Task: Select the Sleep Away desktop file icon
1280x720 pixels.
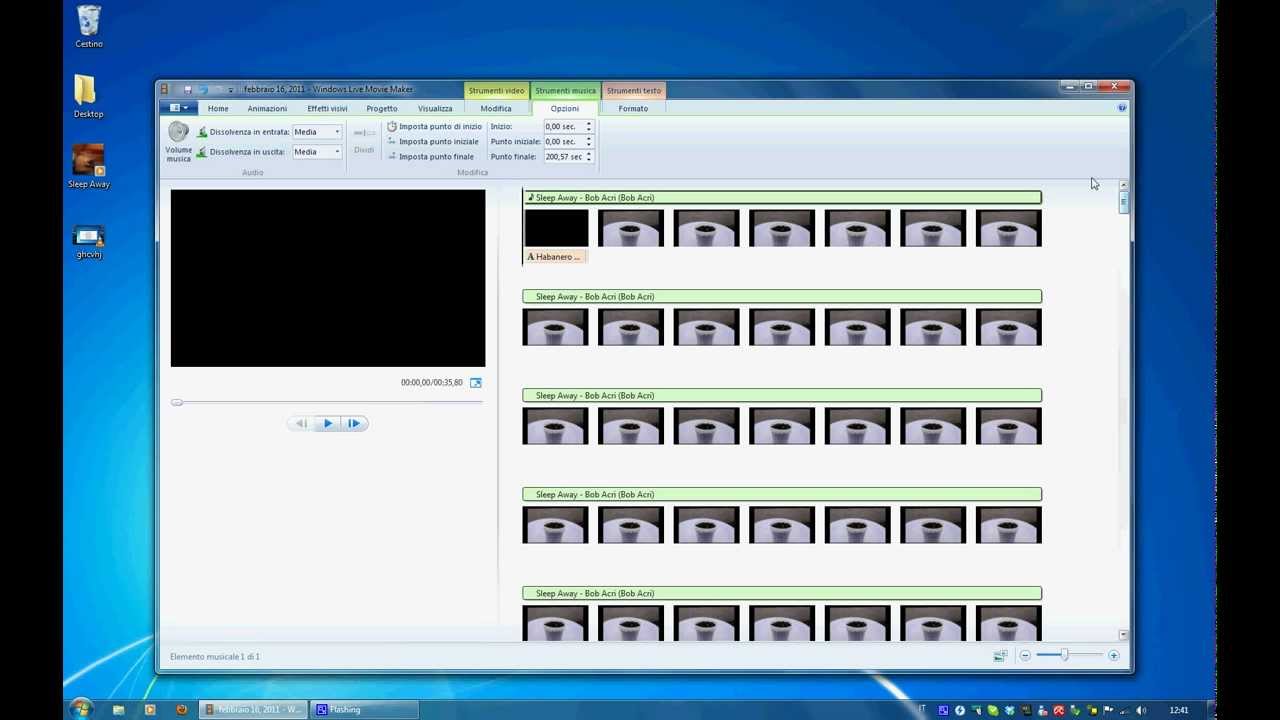Action: click(89, 167)
